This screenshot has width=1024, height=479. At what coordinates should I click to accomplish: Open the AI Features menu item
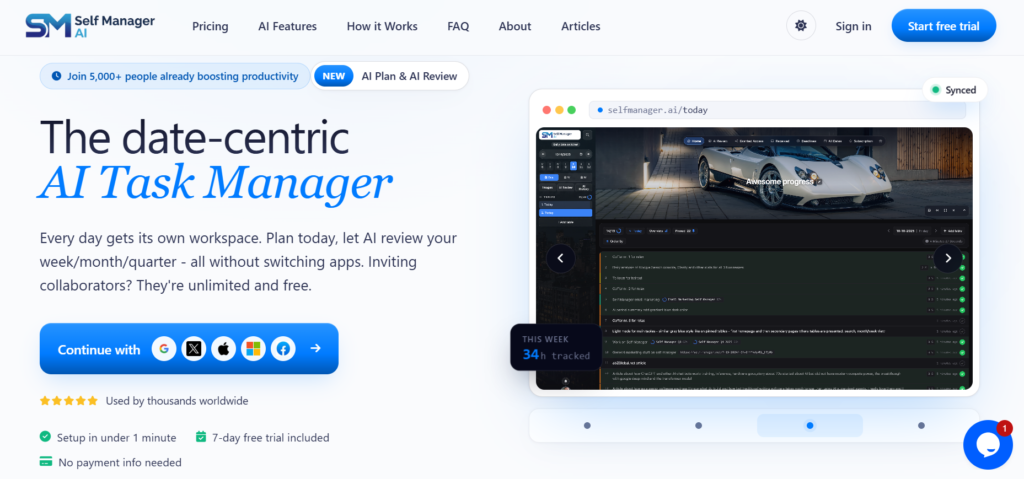(x=287, y=26)
